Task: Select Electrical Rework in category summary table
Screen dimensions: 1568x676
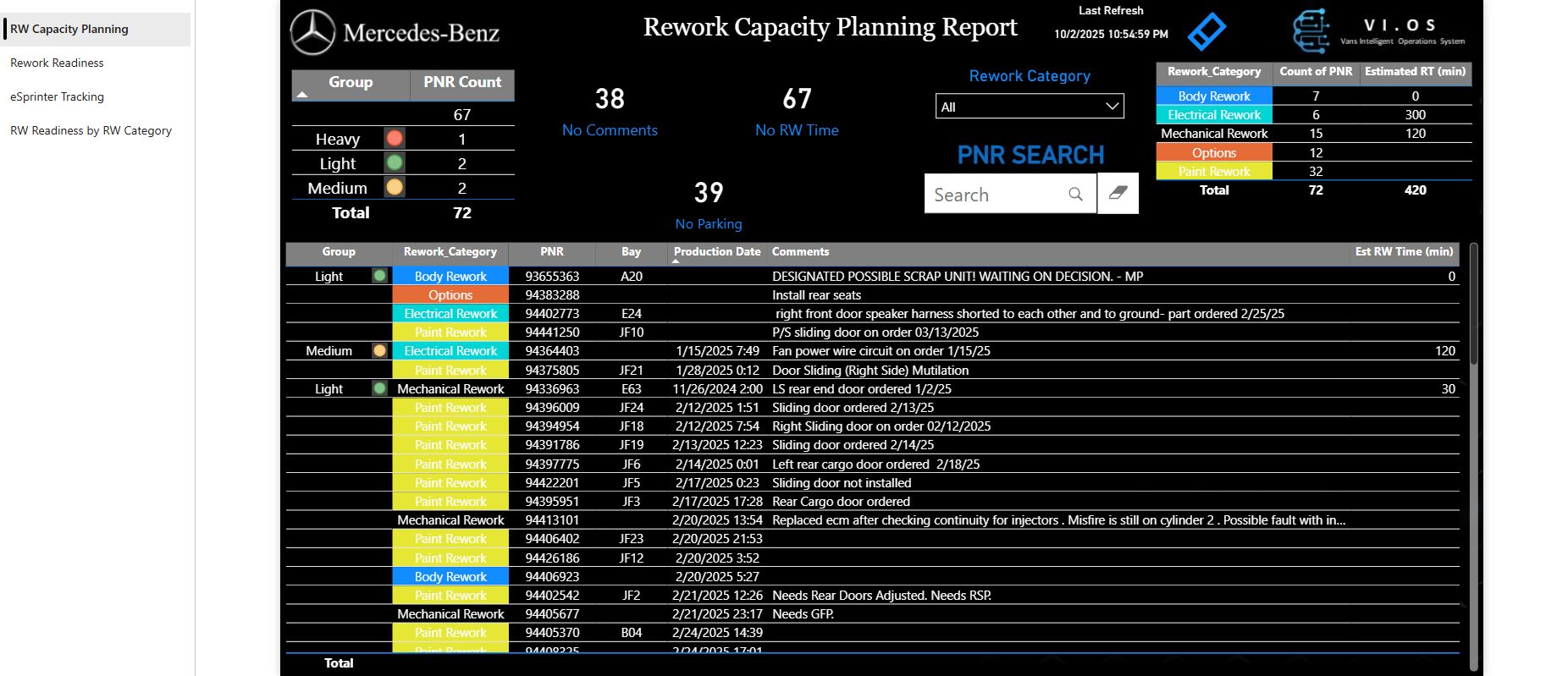Action: [x=1213, y=115]
